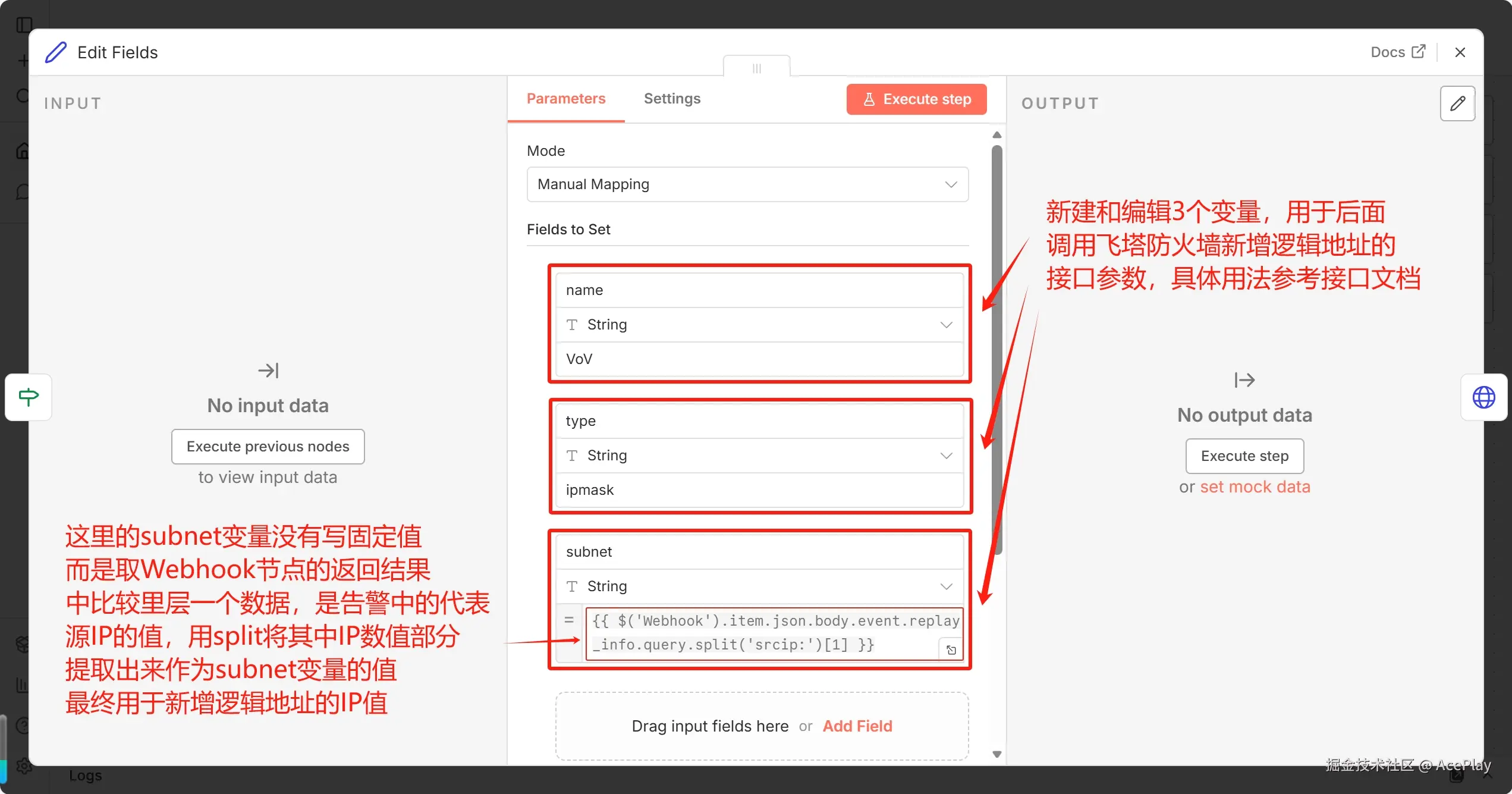
Task: Click the panel drag handle above parameters
Action: [756, 68]
